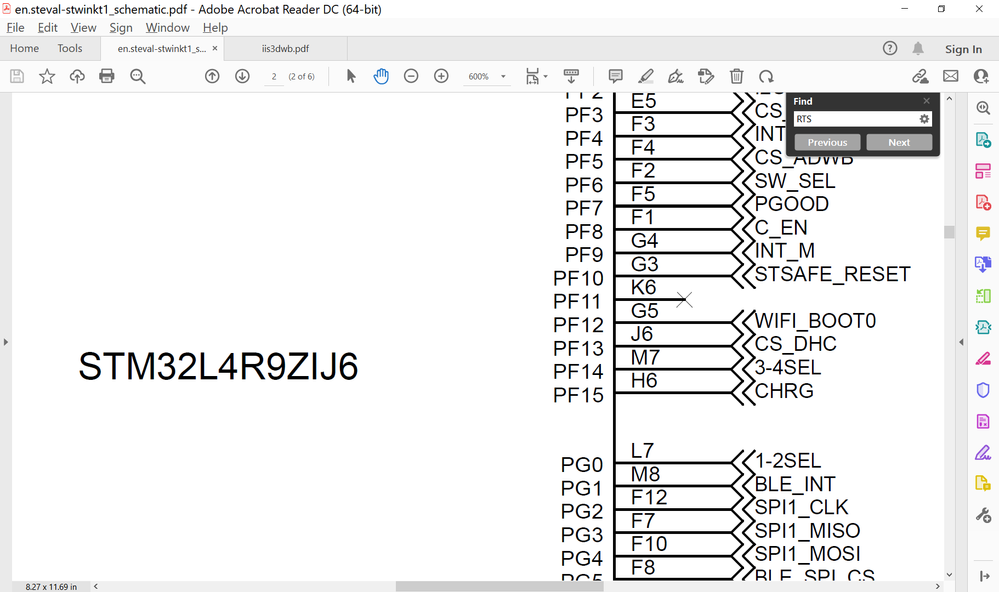
Task: Upload the file to cloud storage
Action: 77,76
